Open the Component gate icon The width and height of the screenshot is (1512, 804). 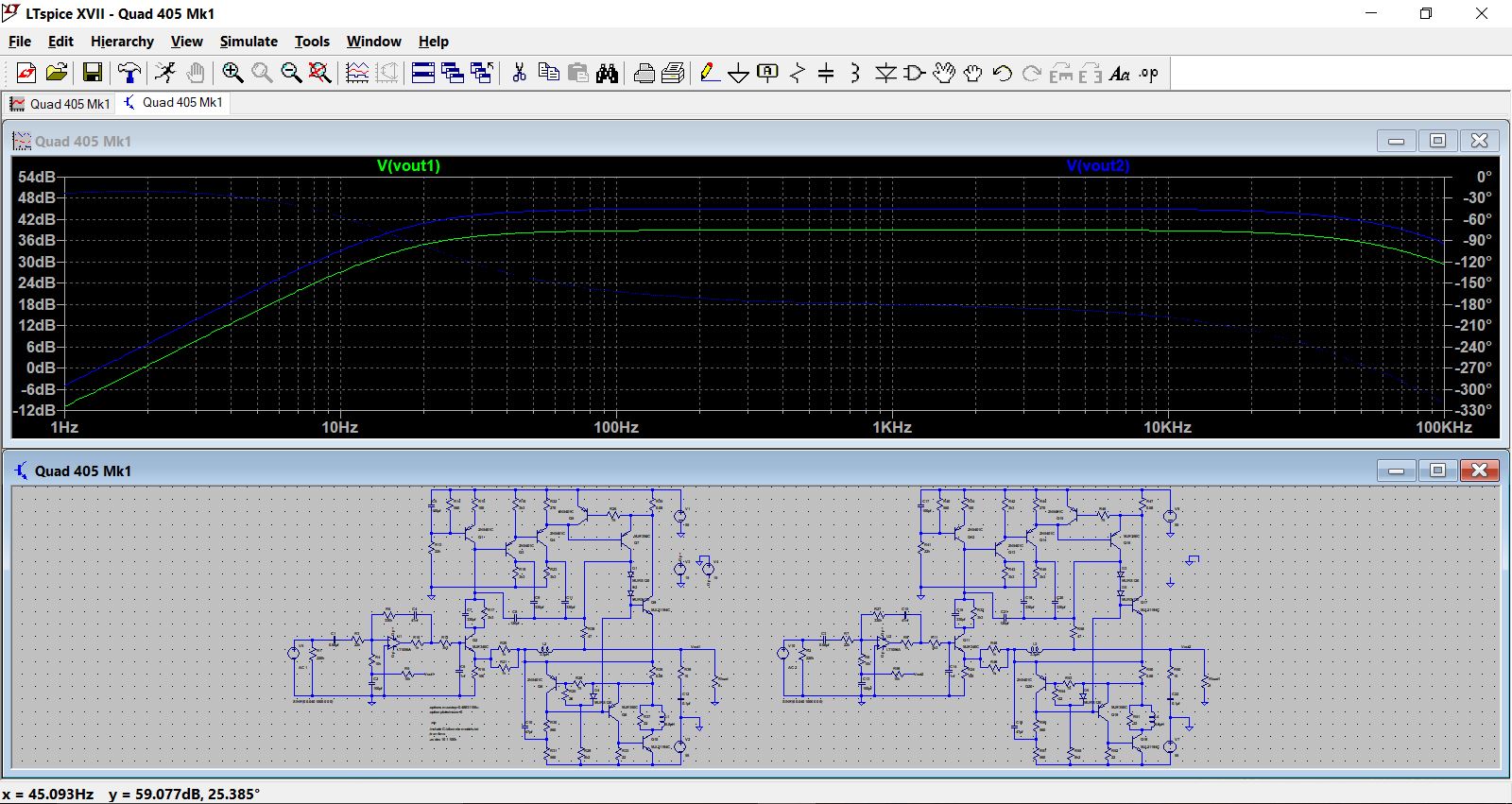tap(914, 73)
